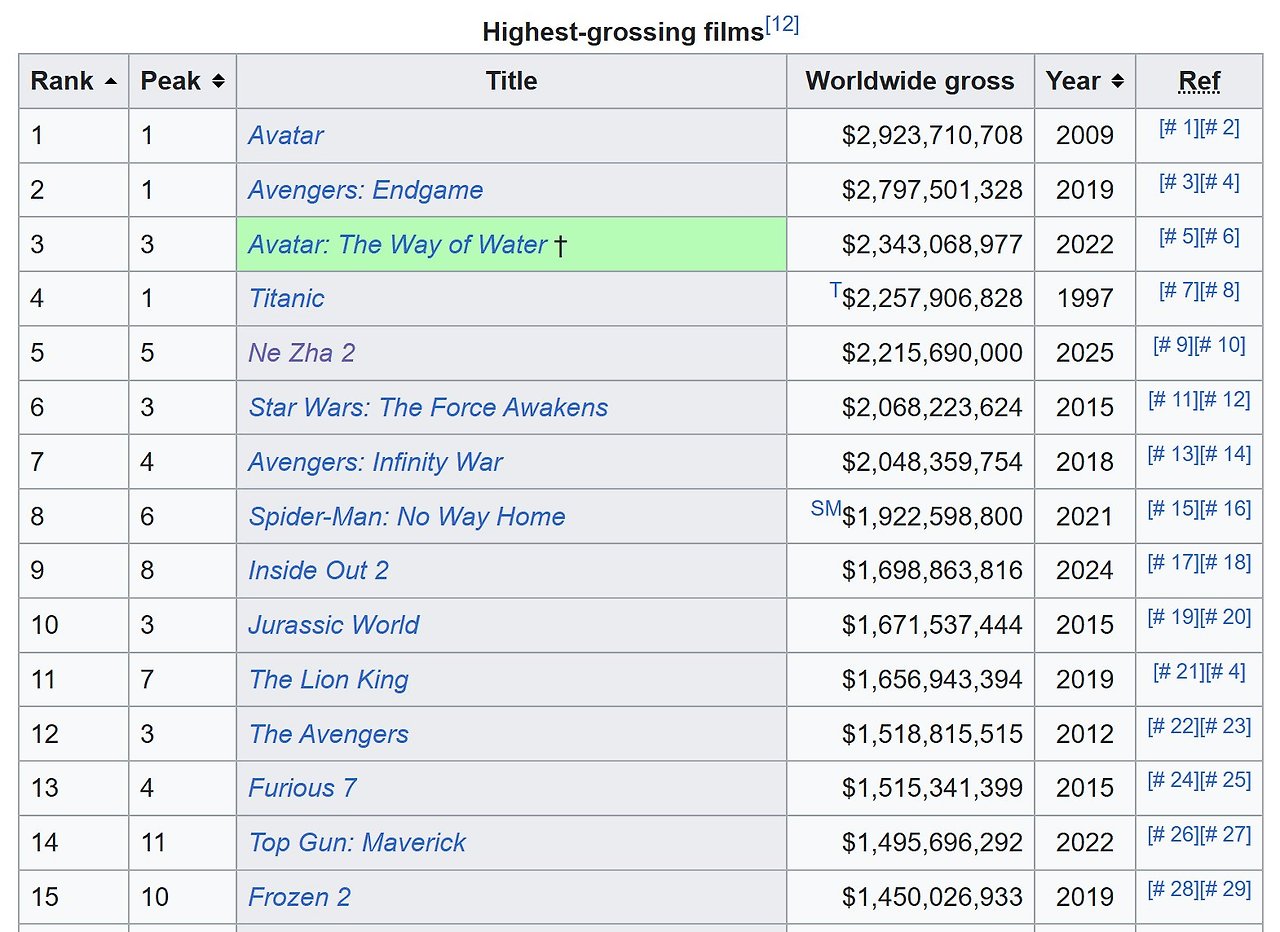Image resolution: width=1280 pixels, height=932 pixels.
Task: Open The Lion King link
Action: coord(329,679)
